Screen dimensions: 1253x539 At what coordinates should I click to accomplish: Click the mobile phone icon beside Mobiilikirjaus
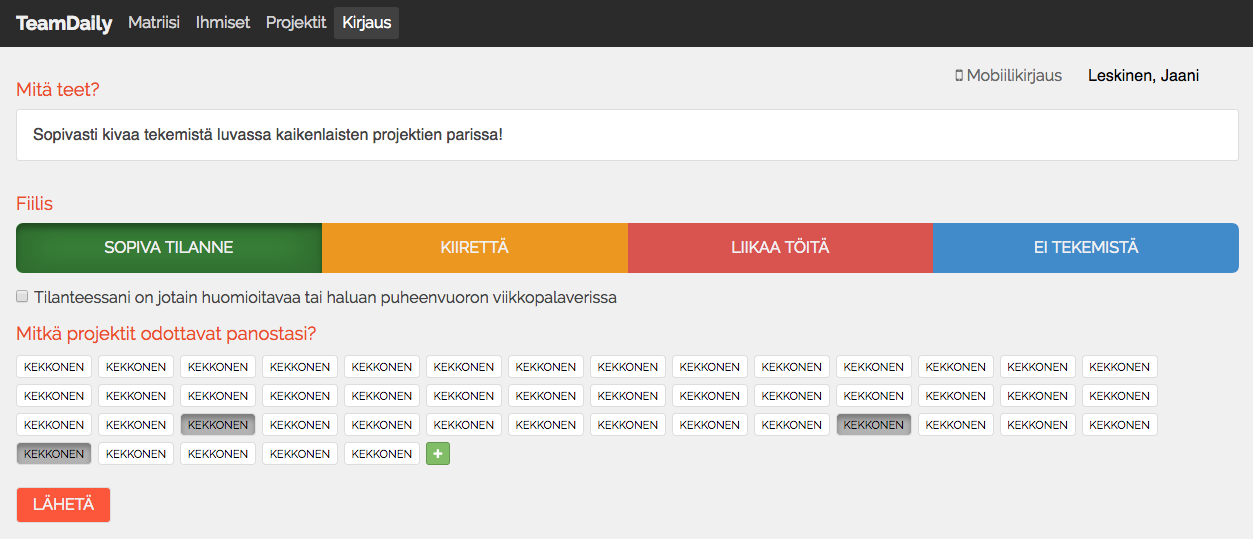pos(959,76)
